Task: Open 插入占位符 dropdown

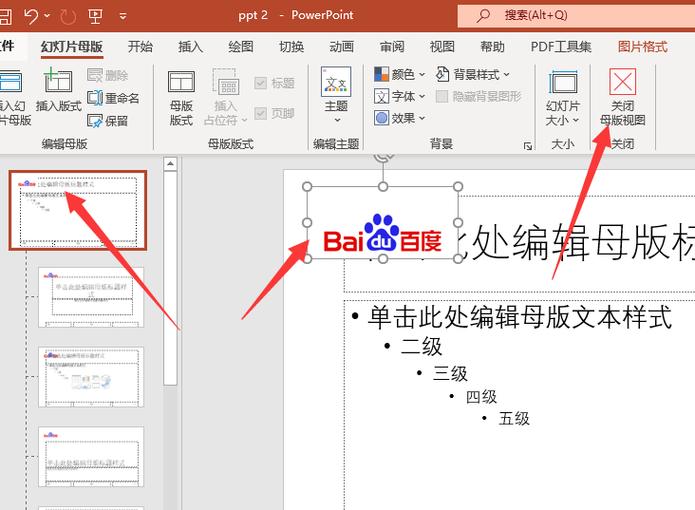Action: click(225, 97)
